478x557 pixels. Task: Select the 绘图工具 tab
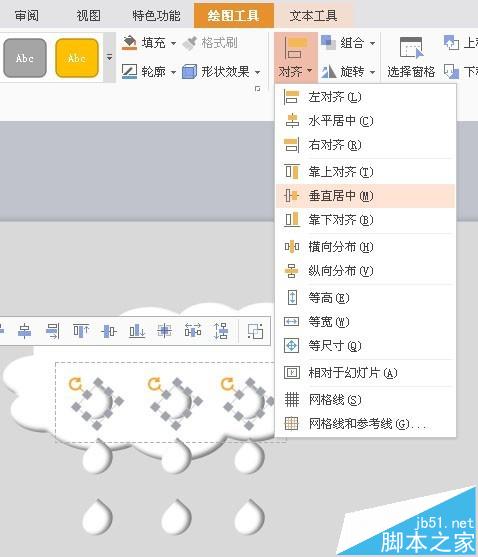click(234, 15)
